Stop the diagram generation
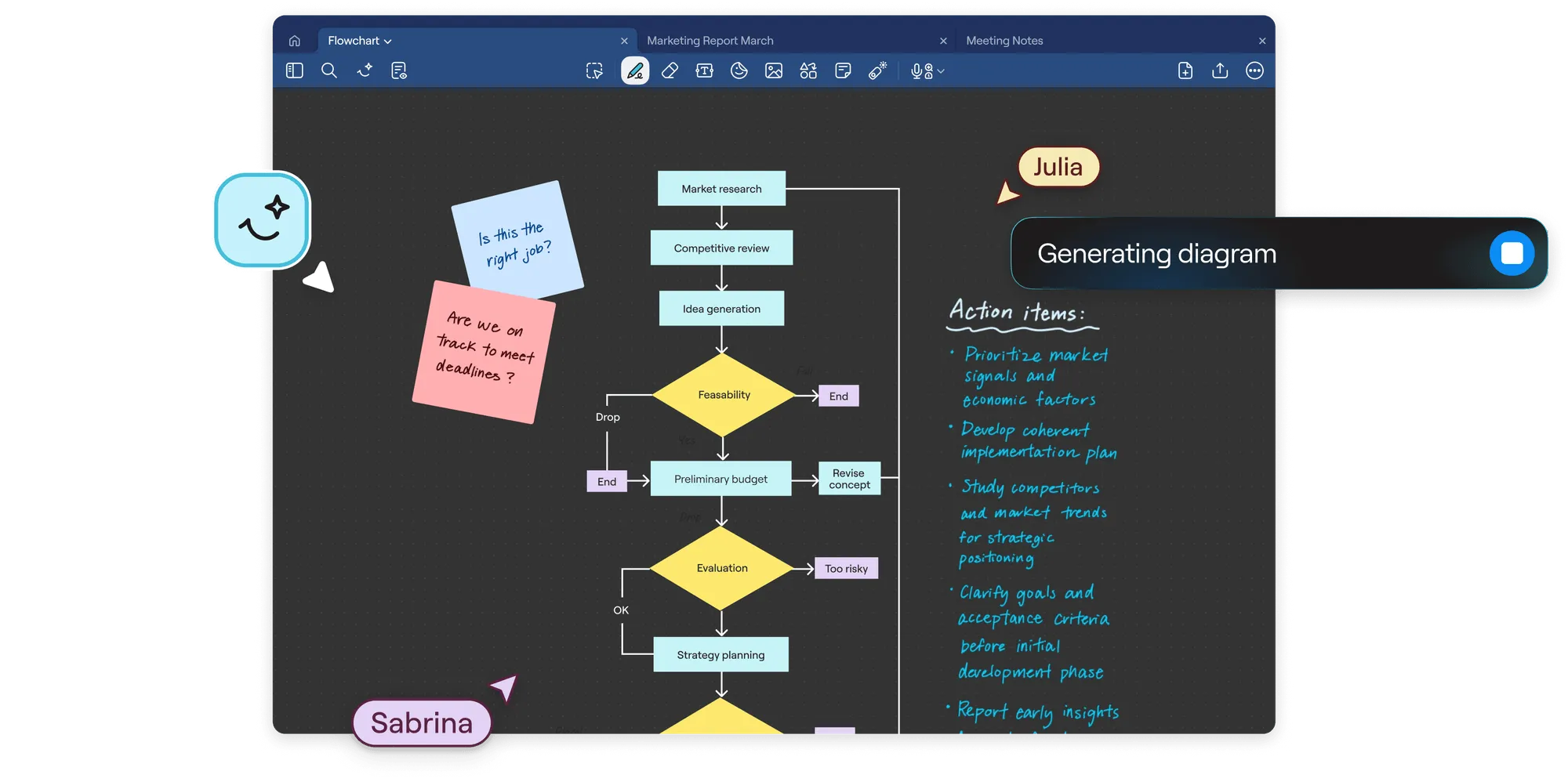This screenshot has height=782, width=1568. click(1512, 253)
